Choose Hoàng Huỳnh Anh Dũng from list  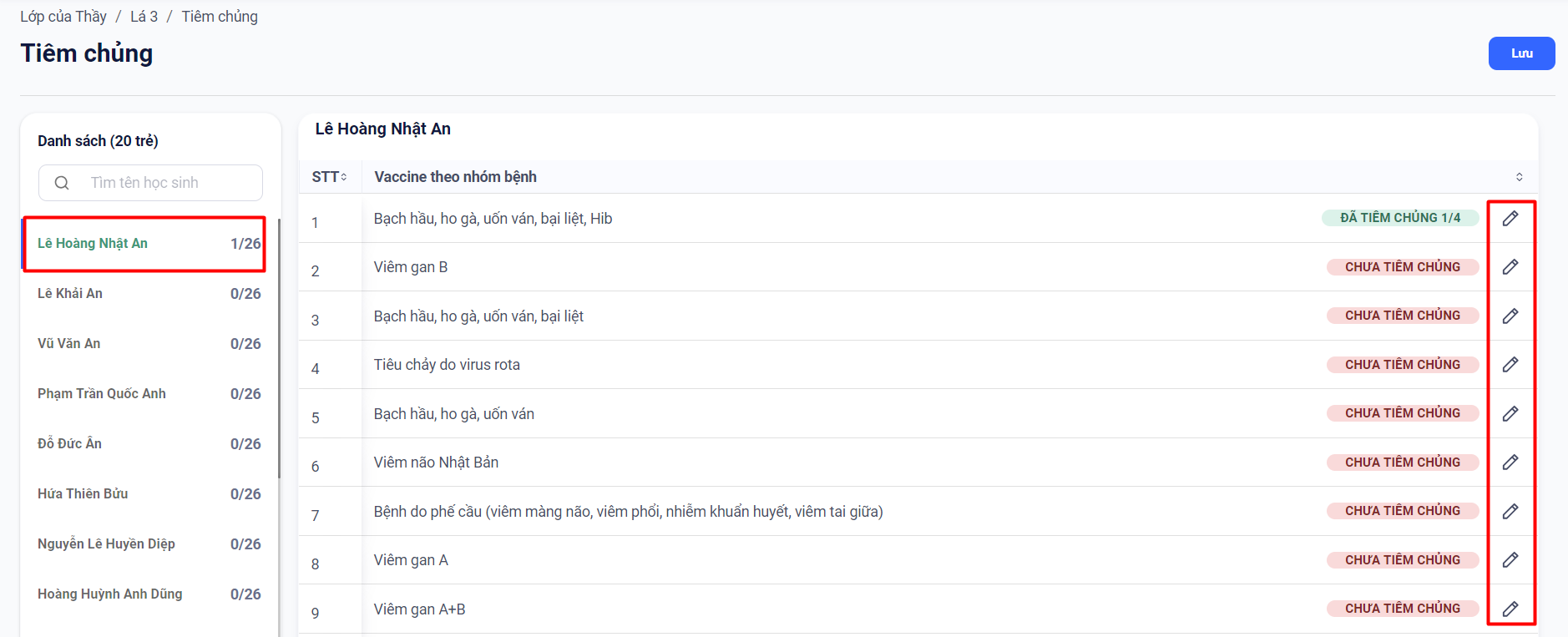pos(110,594)
